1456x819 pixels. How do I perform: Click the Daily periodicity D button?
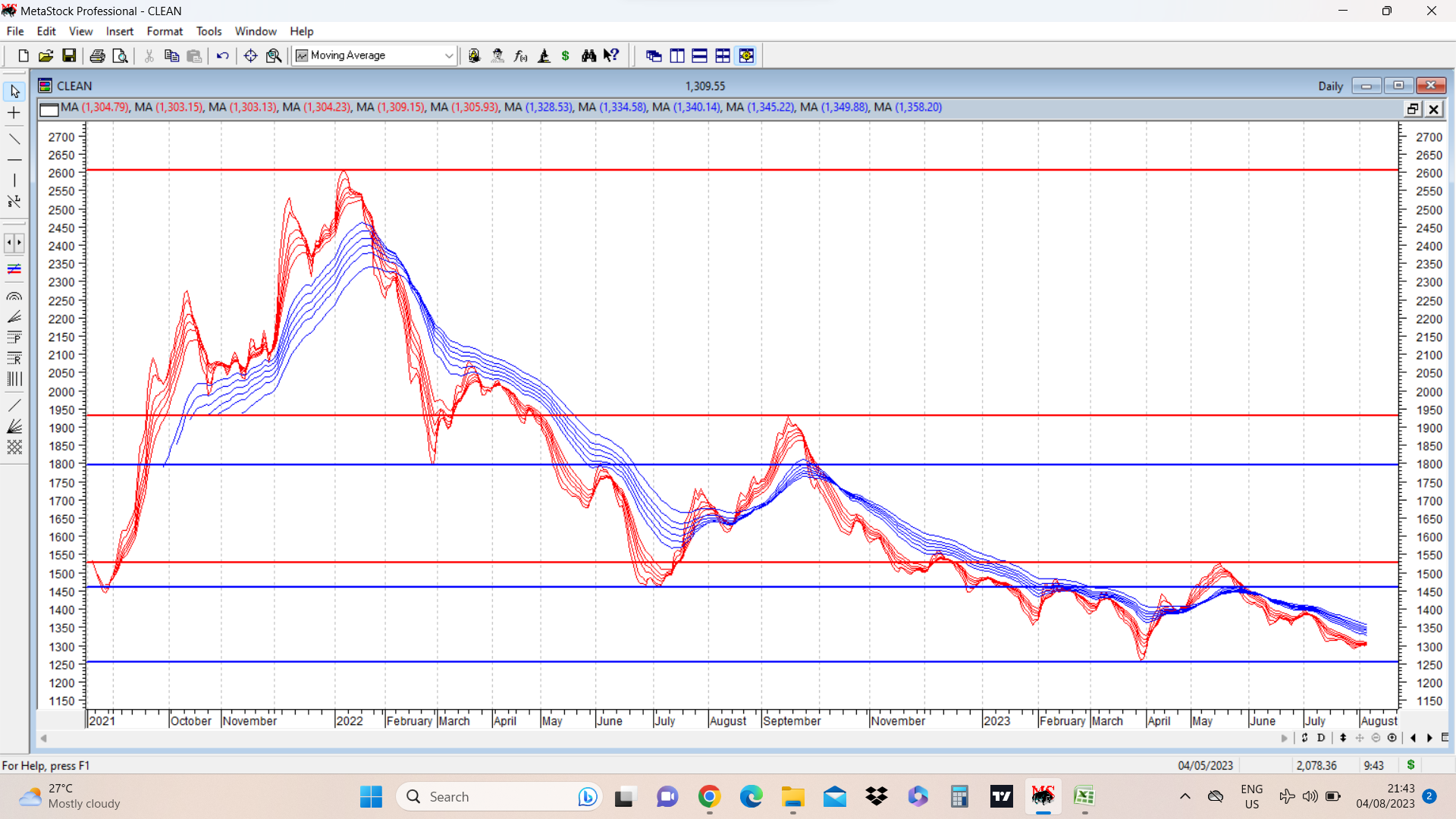1321,738
